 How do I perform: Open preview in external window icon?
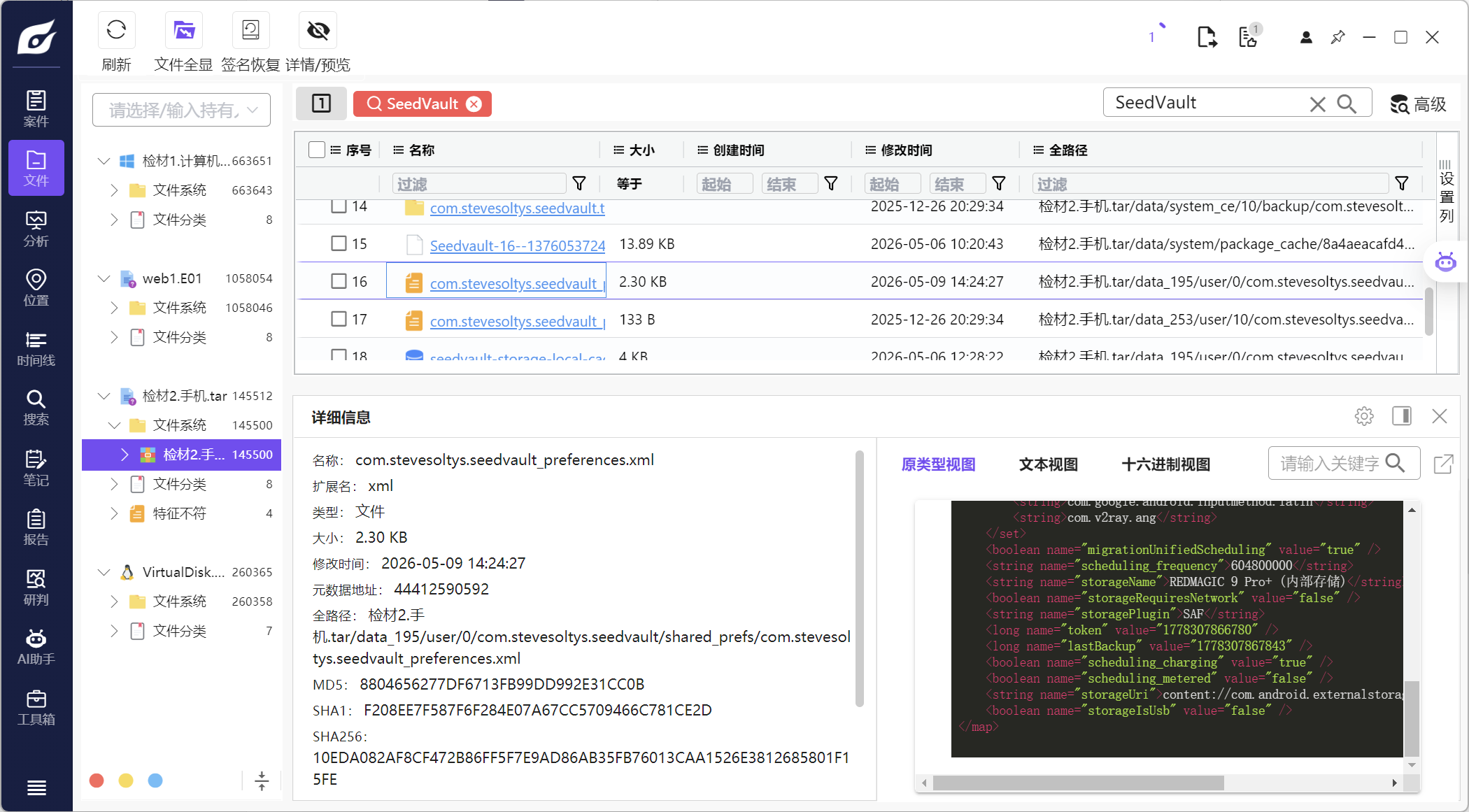(1444, 464)
